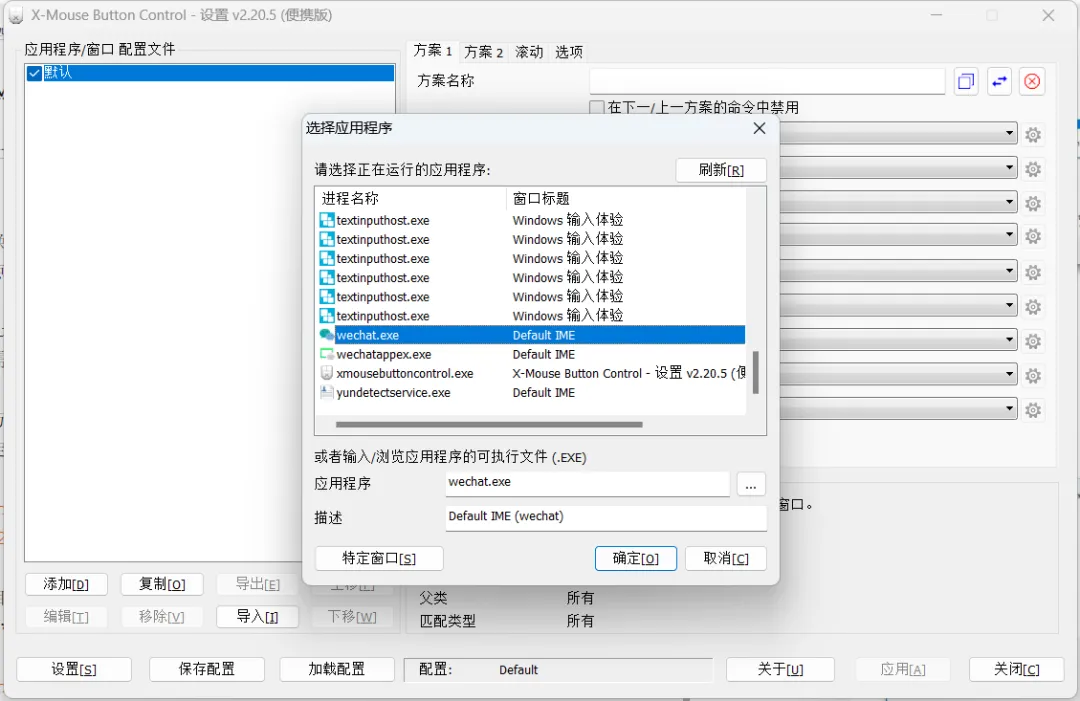Click the horizontal scrollbar of process list
This screenshot has height=701, width=1080.
pyautogui.click(x=489, y=425)
